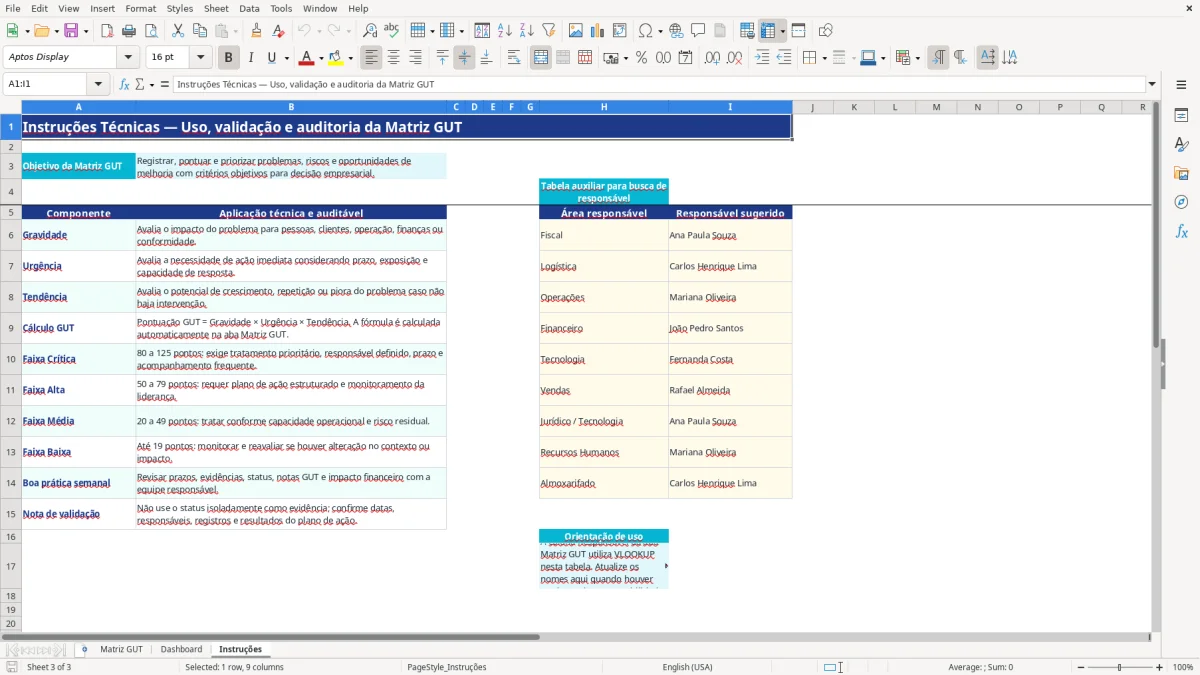Open Sidebar Styles panel

coord(1181,145)
